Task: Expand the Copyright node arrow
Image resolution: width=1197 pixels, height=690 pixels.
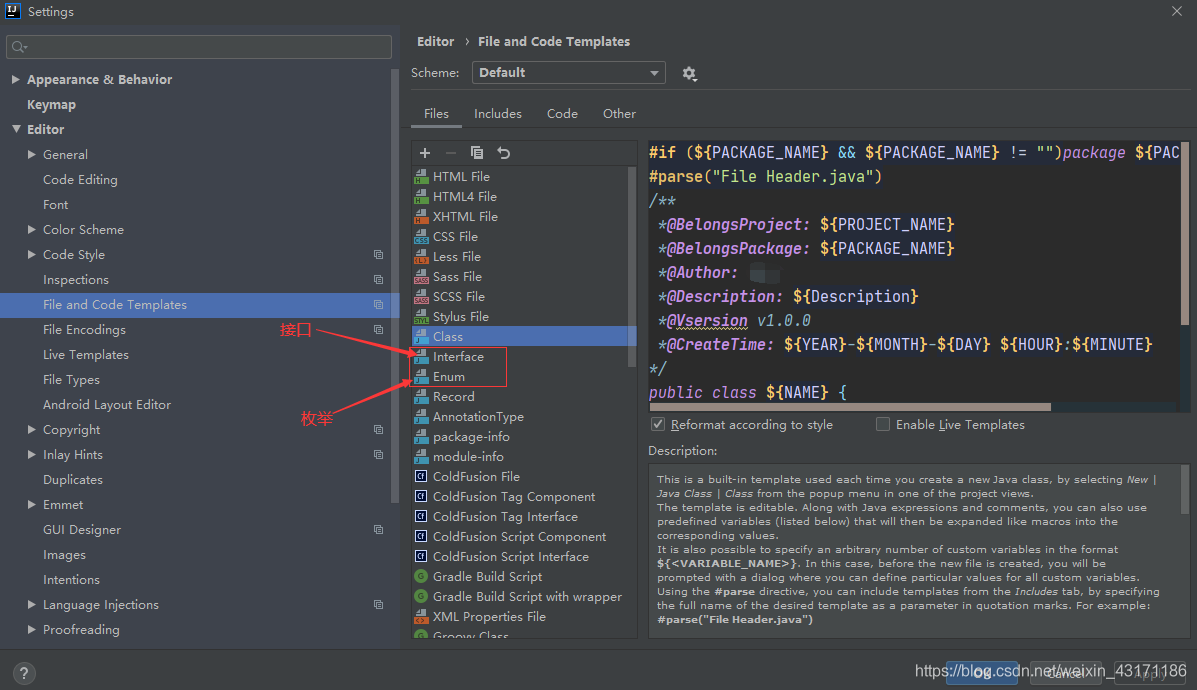Action: [31, 430]
